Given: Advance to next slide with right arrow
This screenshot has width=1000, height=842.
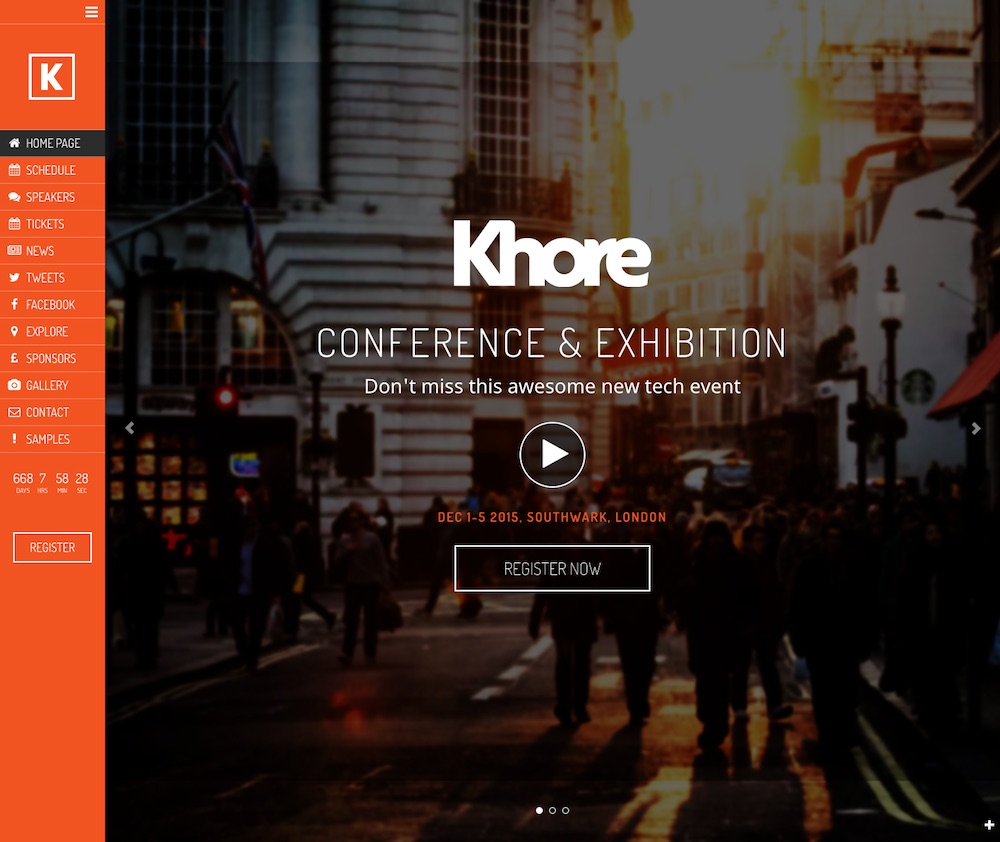Looking at the screenshot, I should [x=976, y=429].
